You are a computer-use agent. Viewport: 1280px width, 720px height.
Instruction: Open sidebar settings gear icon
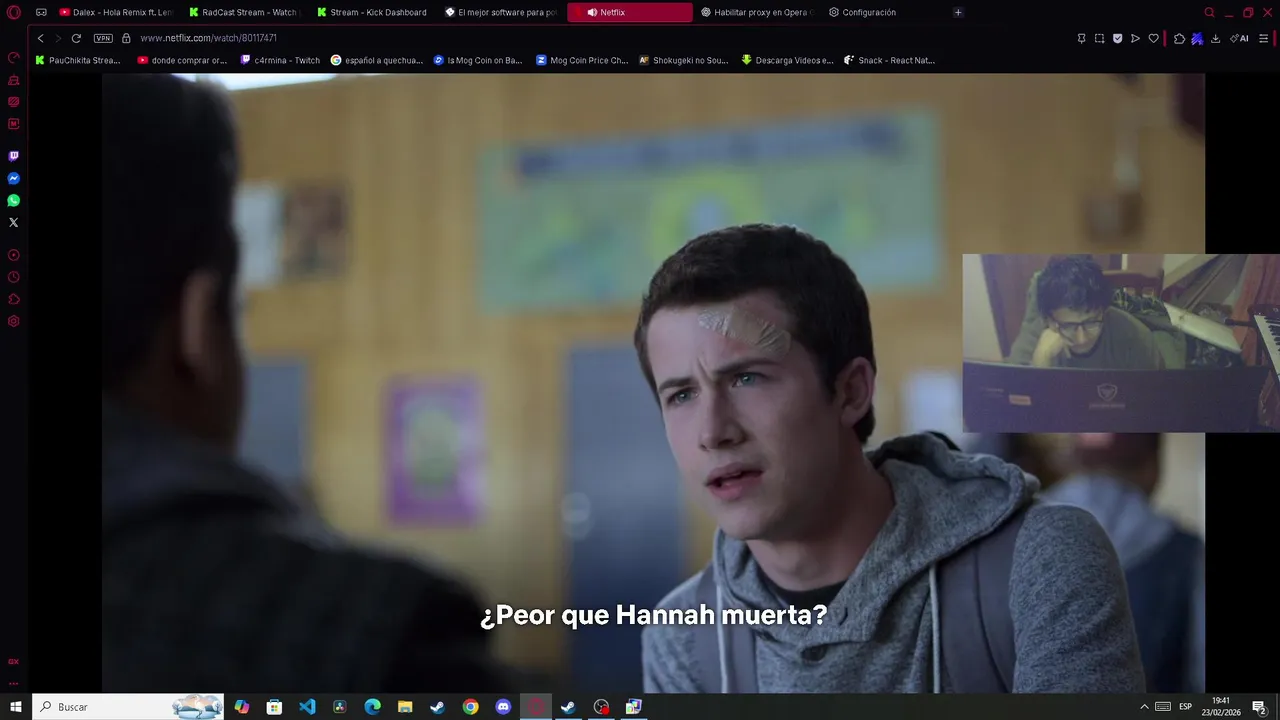[x=14, y=321]
